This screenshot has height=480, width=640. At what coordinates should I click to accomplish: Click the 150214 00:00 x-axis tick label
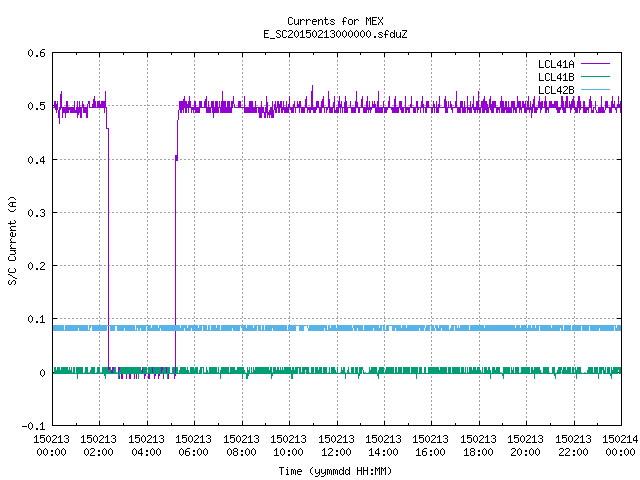620,445
